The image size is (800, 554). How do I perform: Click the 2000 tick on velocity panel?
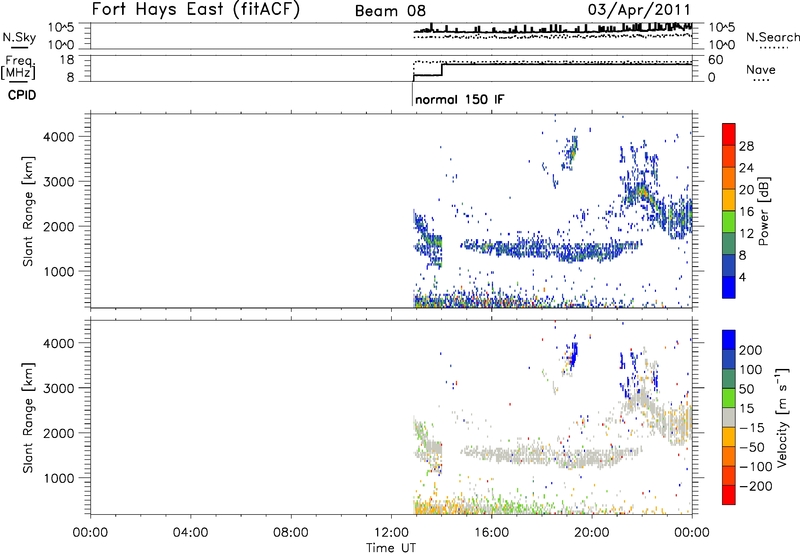59,433
